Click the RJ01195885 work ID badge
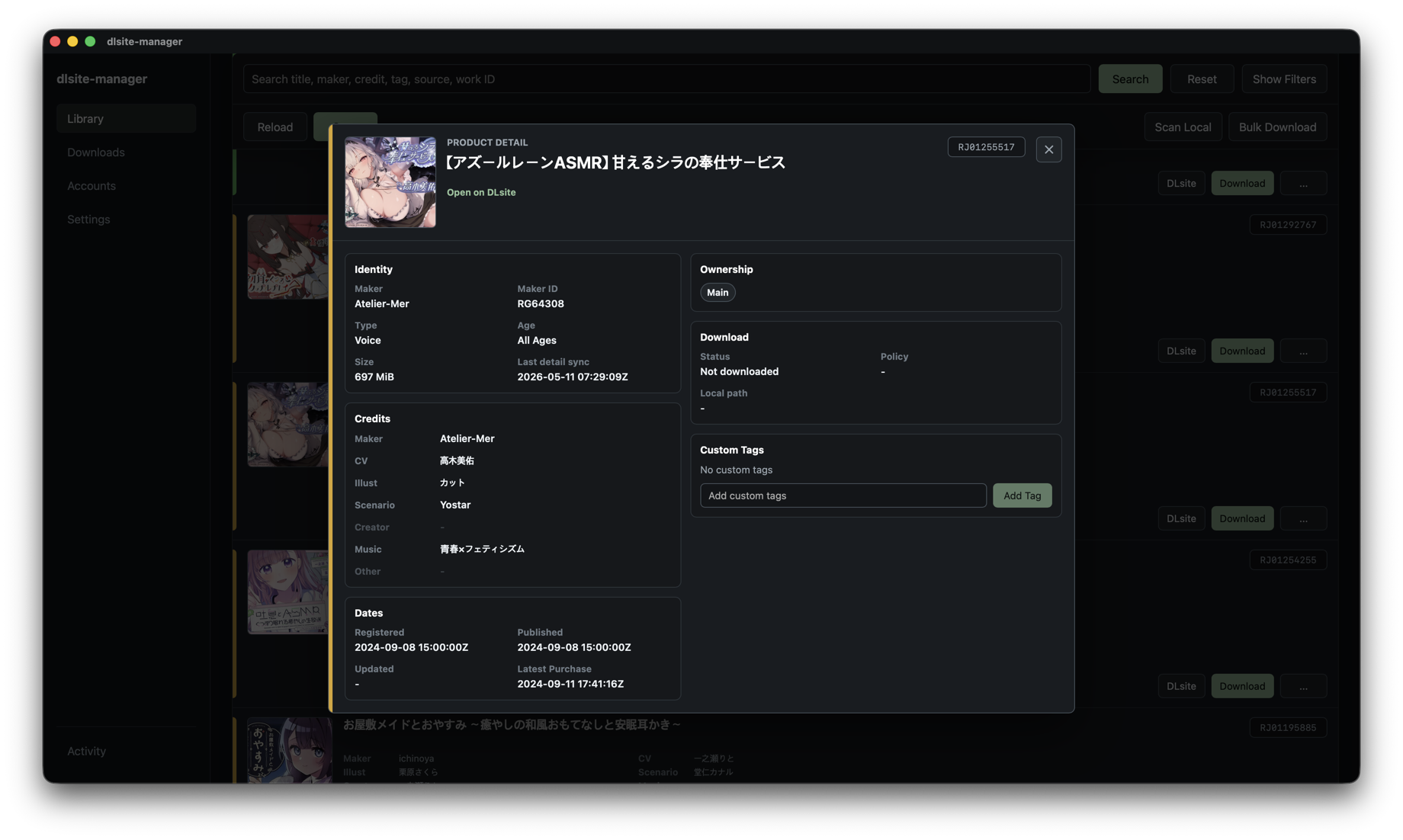This screenshot has width=1403, height=840. (1288, 728)
